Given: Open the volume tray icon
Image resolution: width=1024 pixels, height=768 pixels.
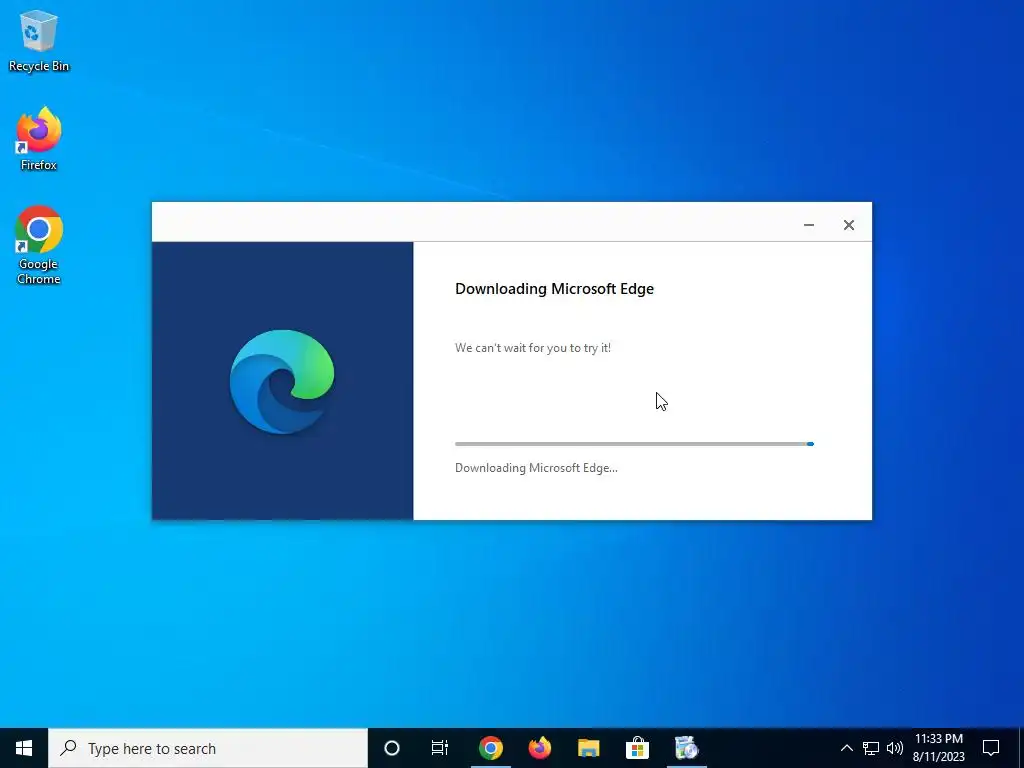Looking at the screenshot, I should click(895, 748).
